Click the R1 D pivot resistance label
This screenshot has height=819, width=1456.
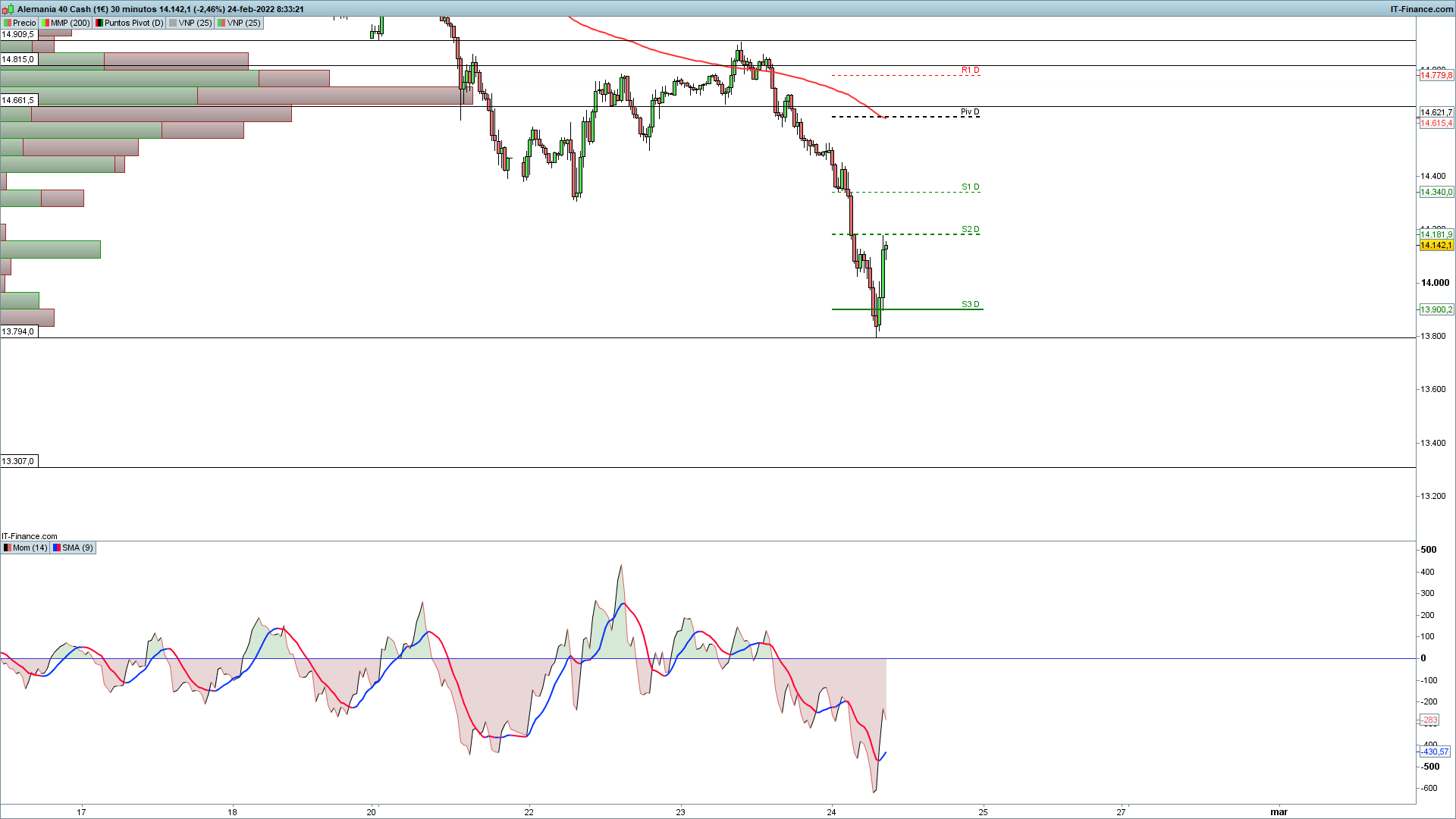[970, 70]
